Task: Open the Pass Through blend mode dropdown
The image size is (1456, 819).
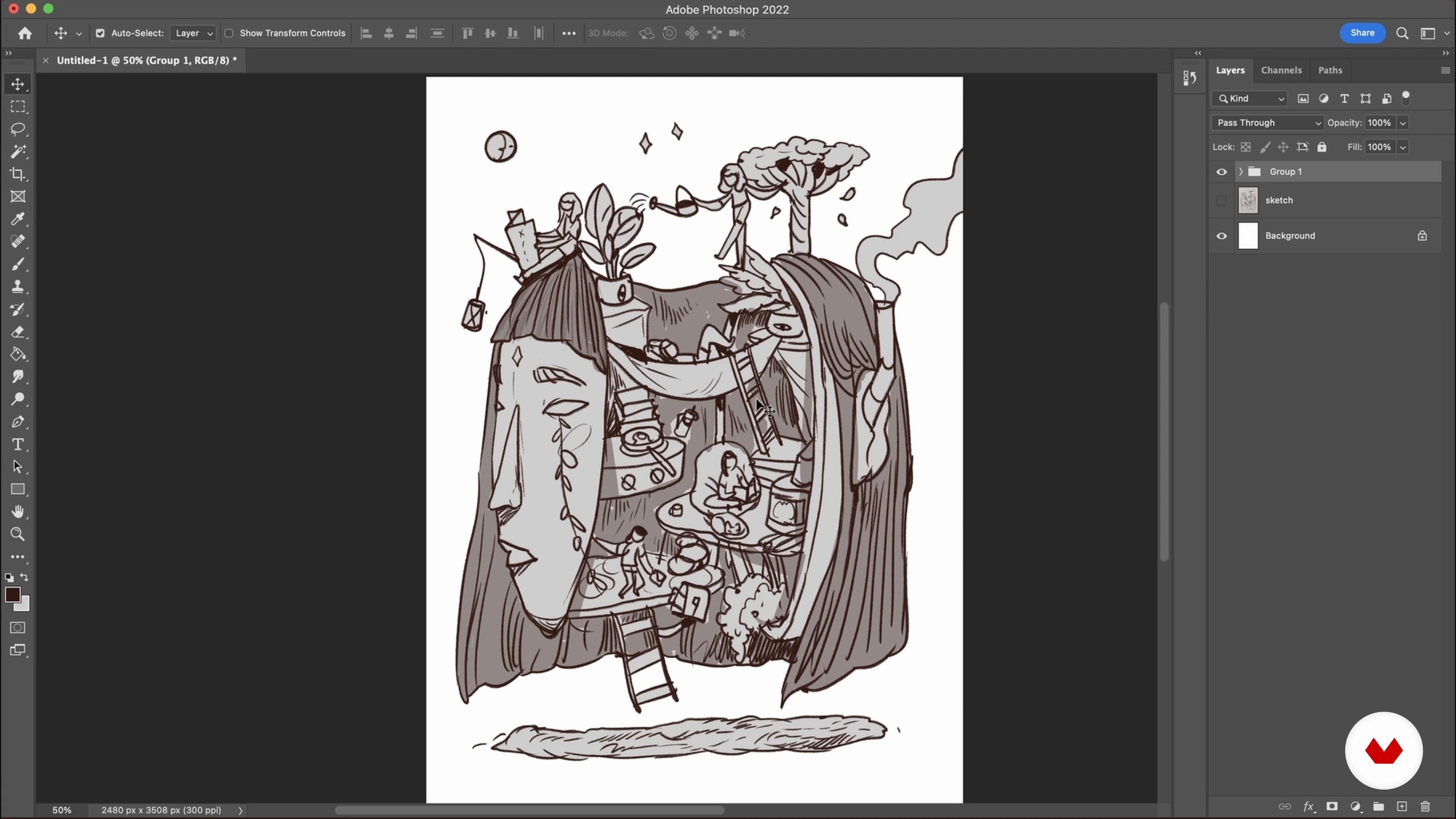Action: (1268, 122)
